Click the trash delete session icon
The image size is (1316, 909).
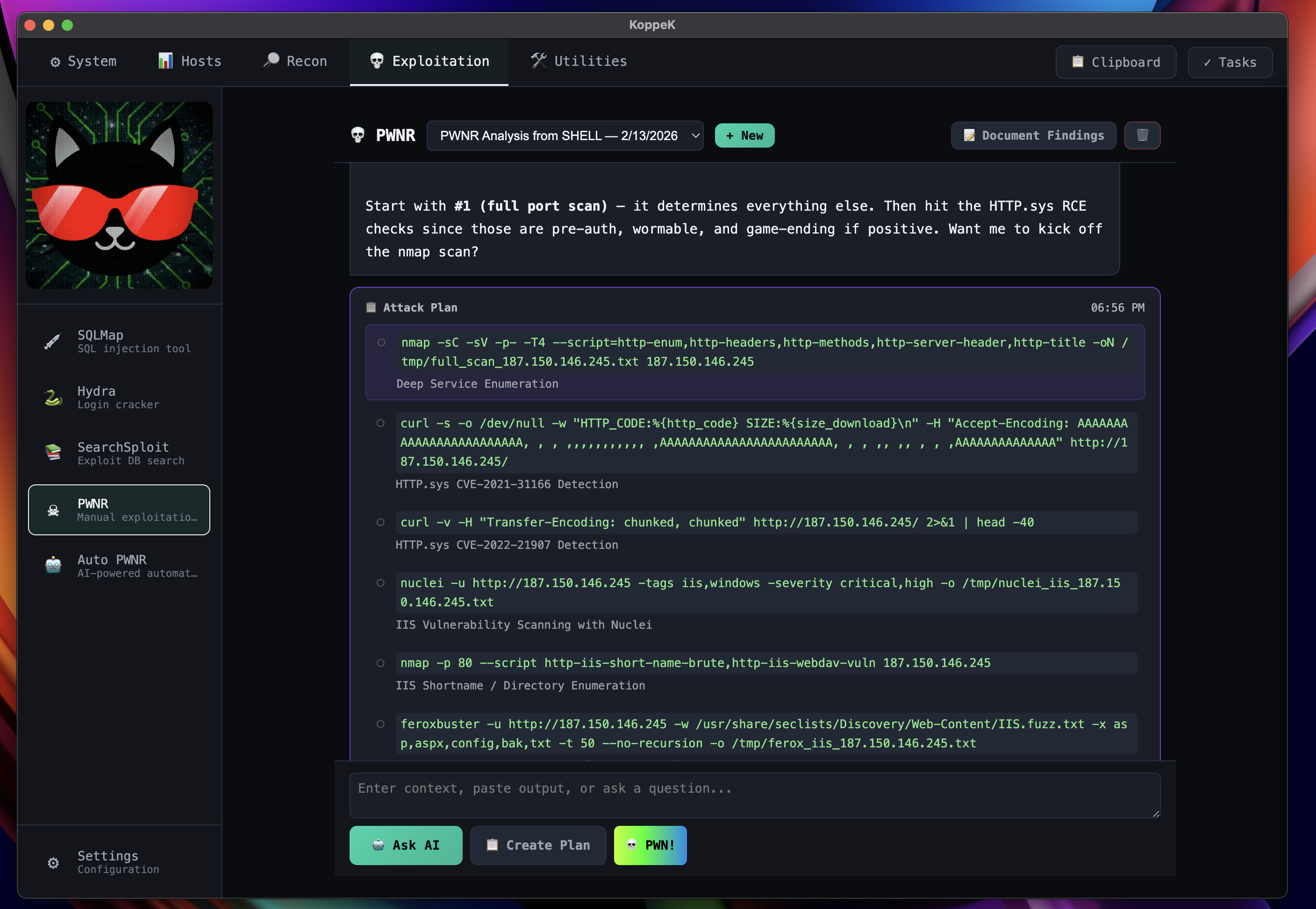tap(1142, 135)
